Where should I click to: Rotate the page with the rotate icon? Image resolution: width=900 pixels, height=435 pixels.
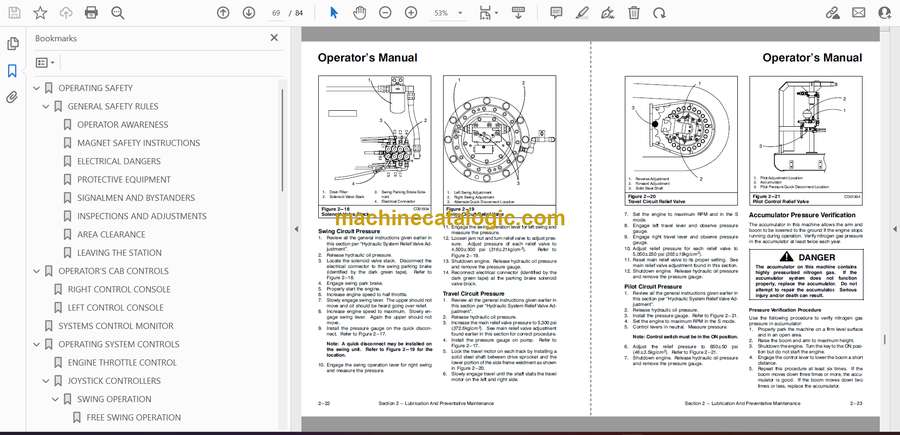click(x=660, y=13)
